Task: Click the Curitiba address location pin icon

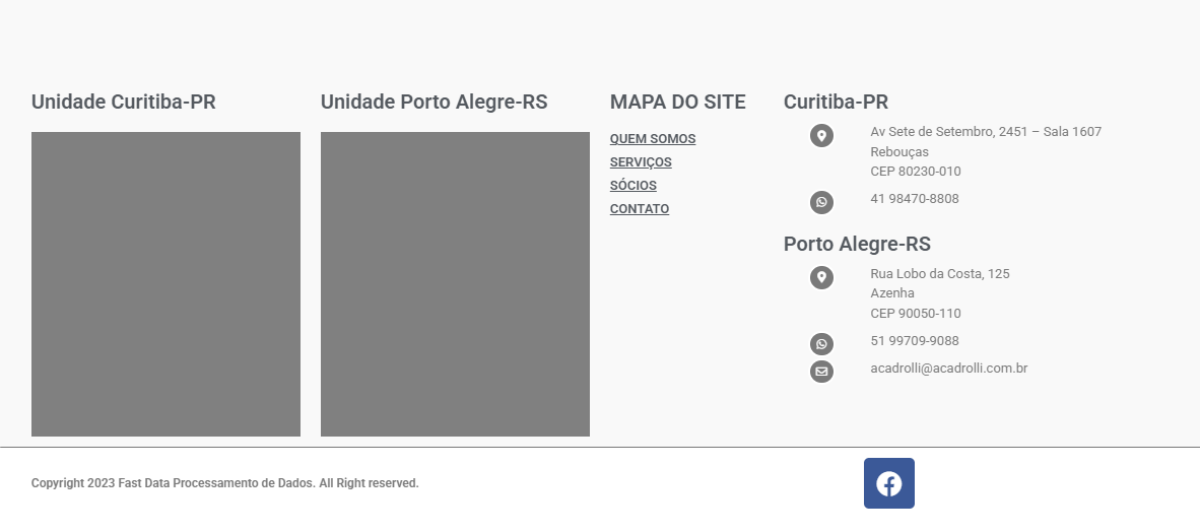Action: [x=821, y=136]
